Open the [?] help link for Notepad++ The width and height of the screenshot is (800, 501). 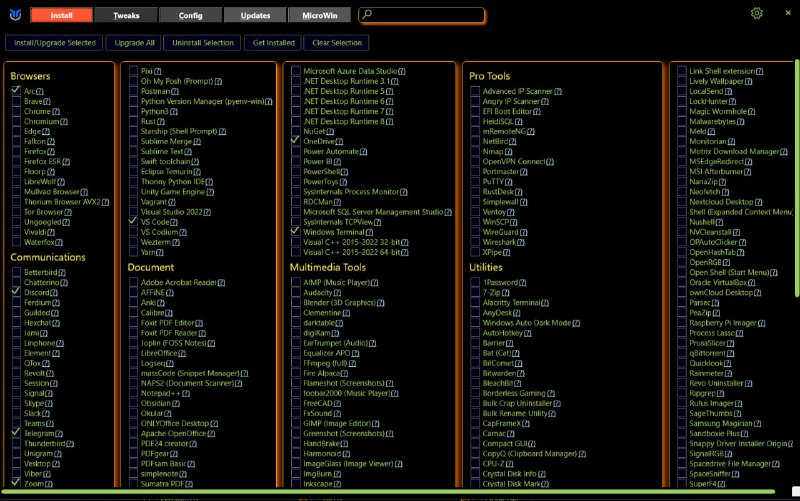click(x=187, y=393)
